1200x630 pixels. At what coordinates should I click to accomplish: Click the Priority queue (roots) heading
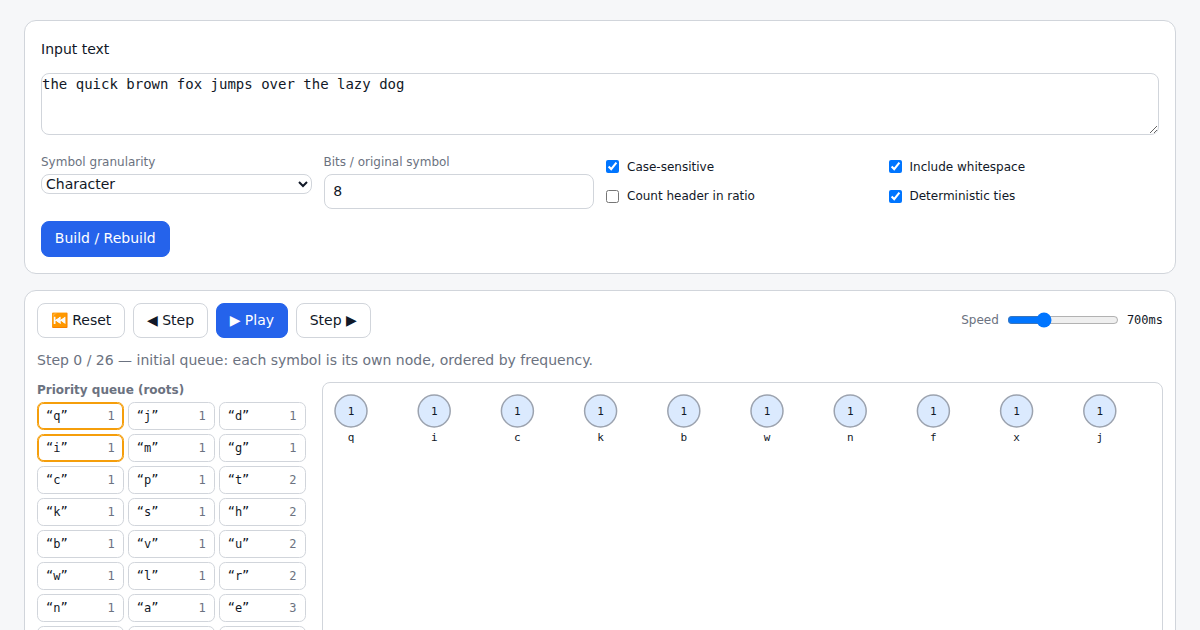pos(110,390)
